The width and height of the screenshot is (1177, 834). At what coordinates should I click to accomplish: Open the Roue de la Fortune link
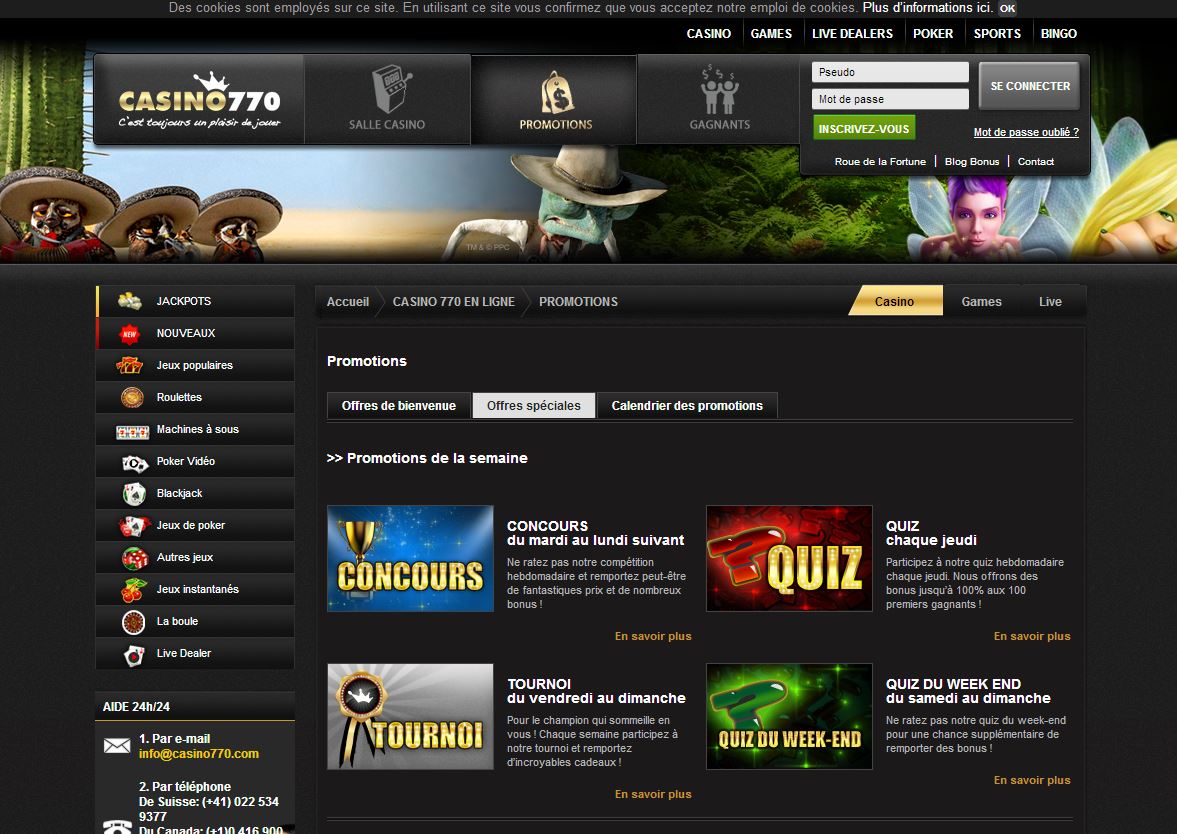[880, 161]
